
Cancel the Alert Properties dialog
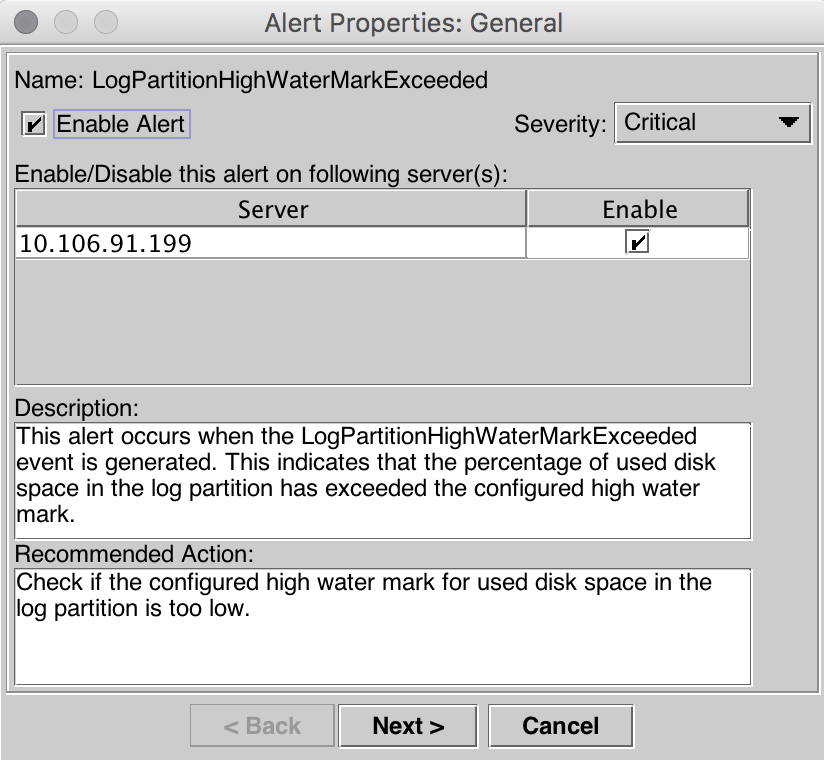(x=560, y=726)
